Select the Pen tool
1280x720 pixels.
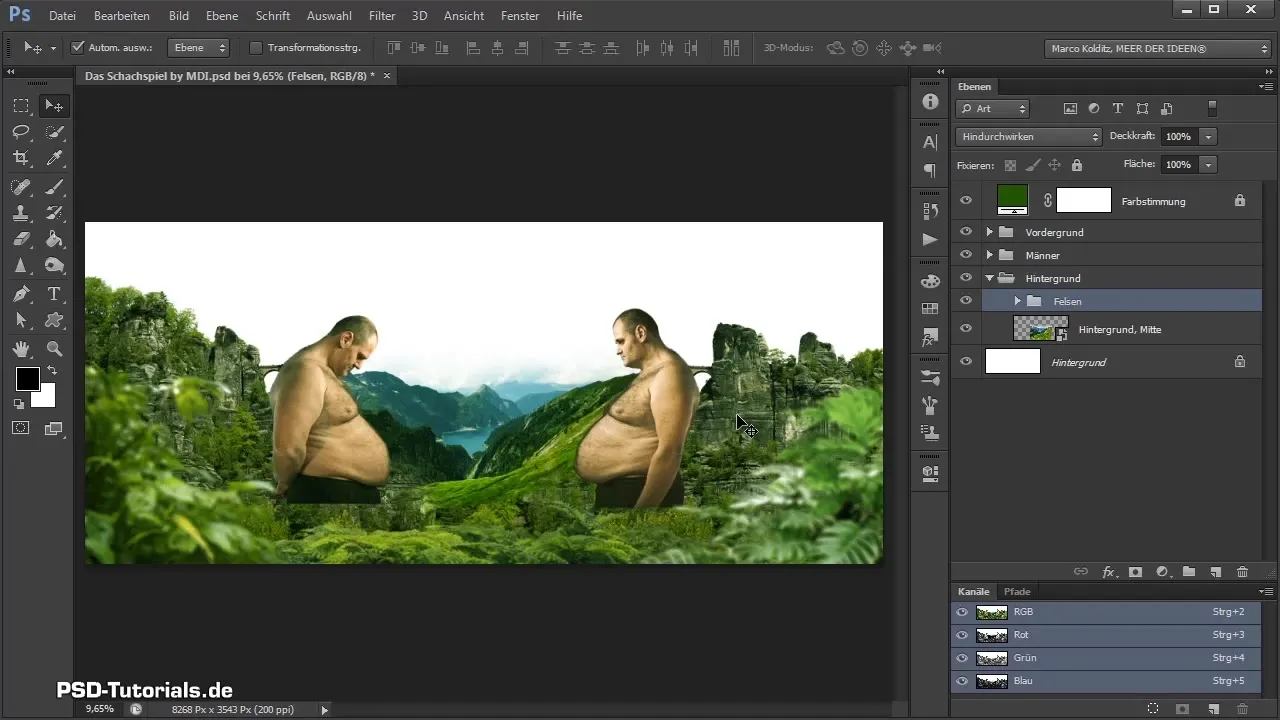[x=20, y=294]
